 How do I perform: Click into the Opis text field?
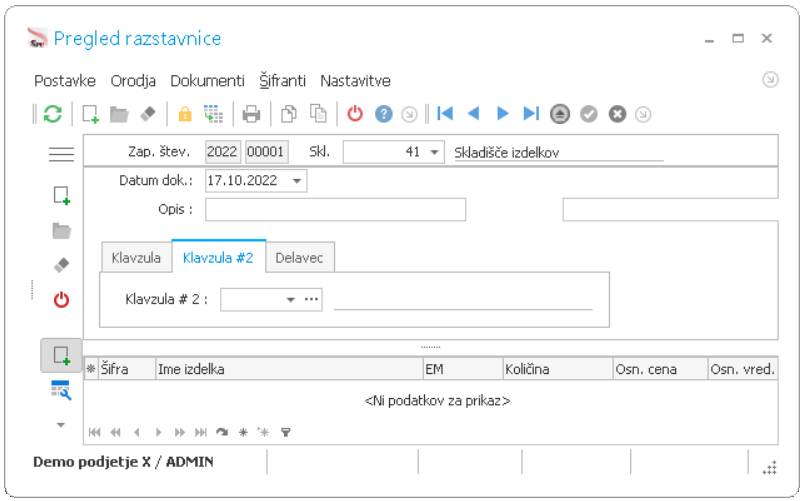click(x=335, y=210)
